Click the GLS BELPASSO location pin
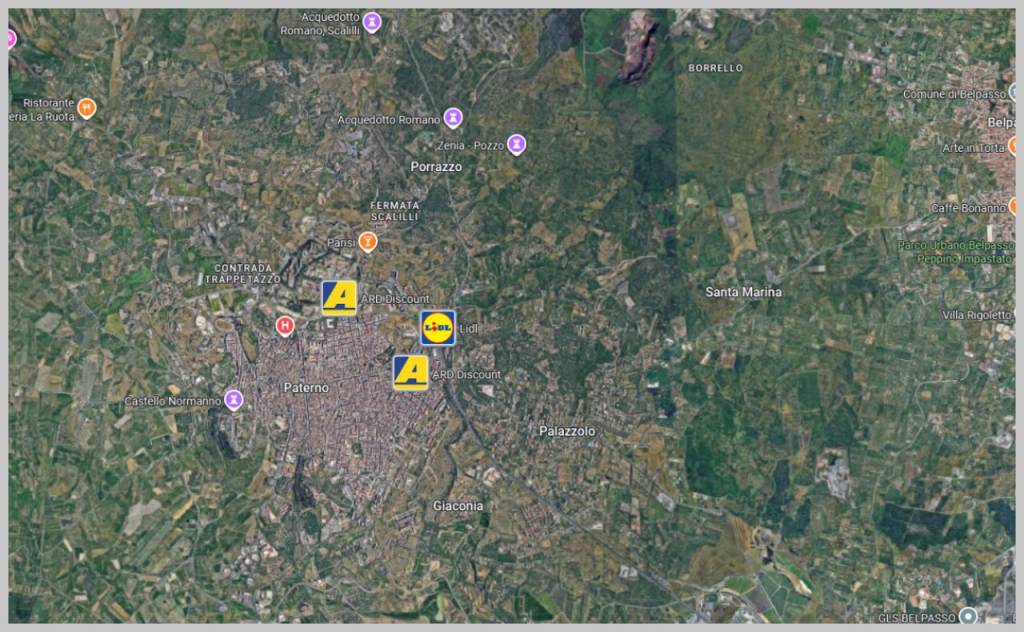The image size is (1024, 632). (x=967, y=616)
